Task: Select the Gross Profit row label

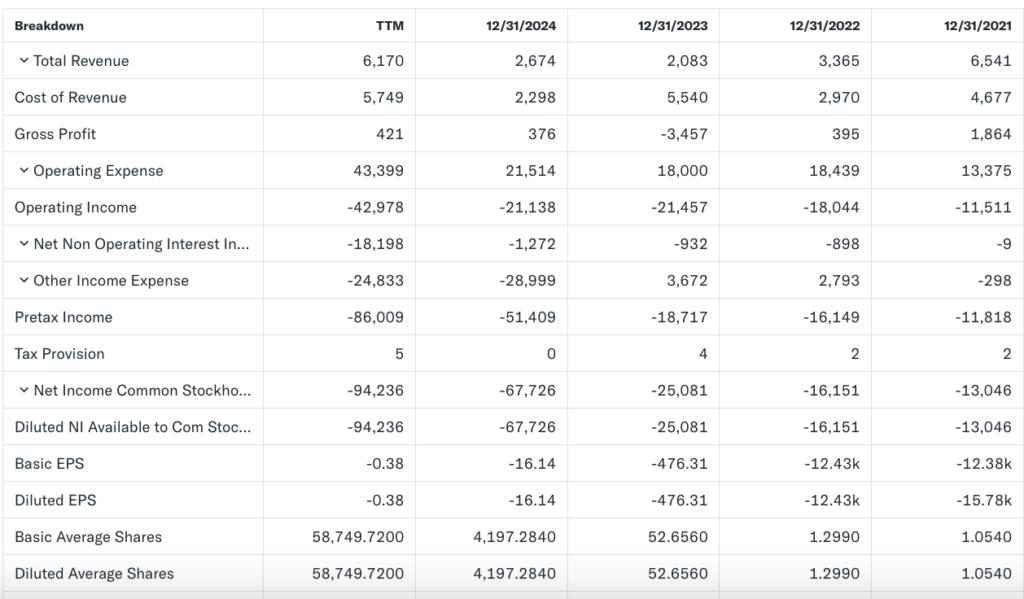Action: (55, 134)
